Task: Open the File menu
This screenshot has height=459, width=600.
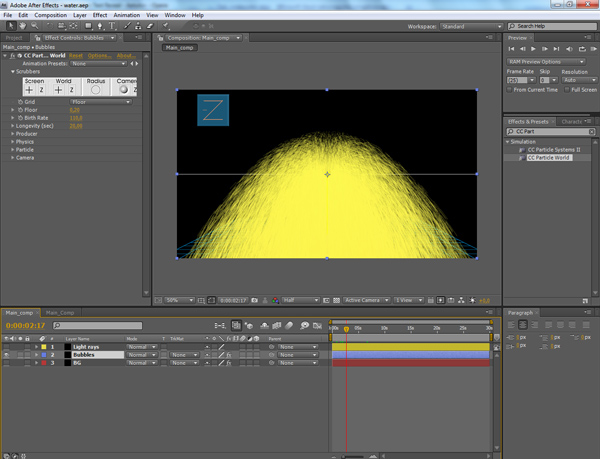Action: (8, 15)
